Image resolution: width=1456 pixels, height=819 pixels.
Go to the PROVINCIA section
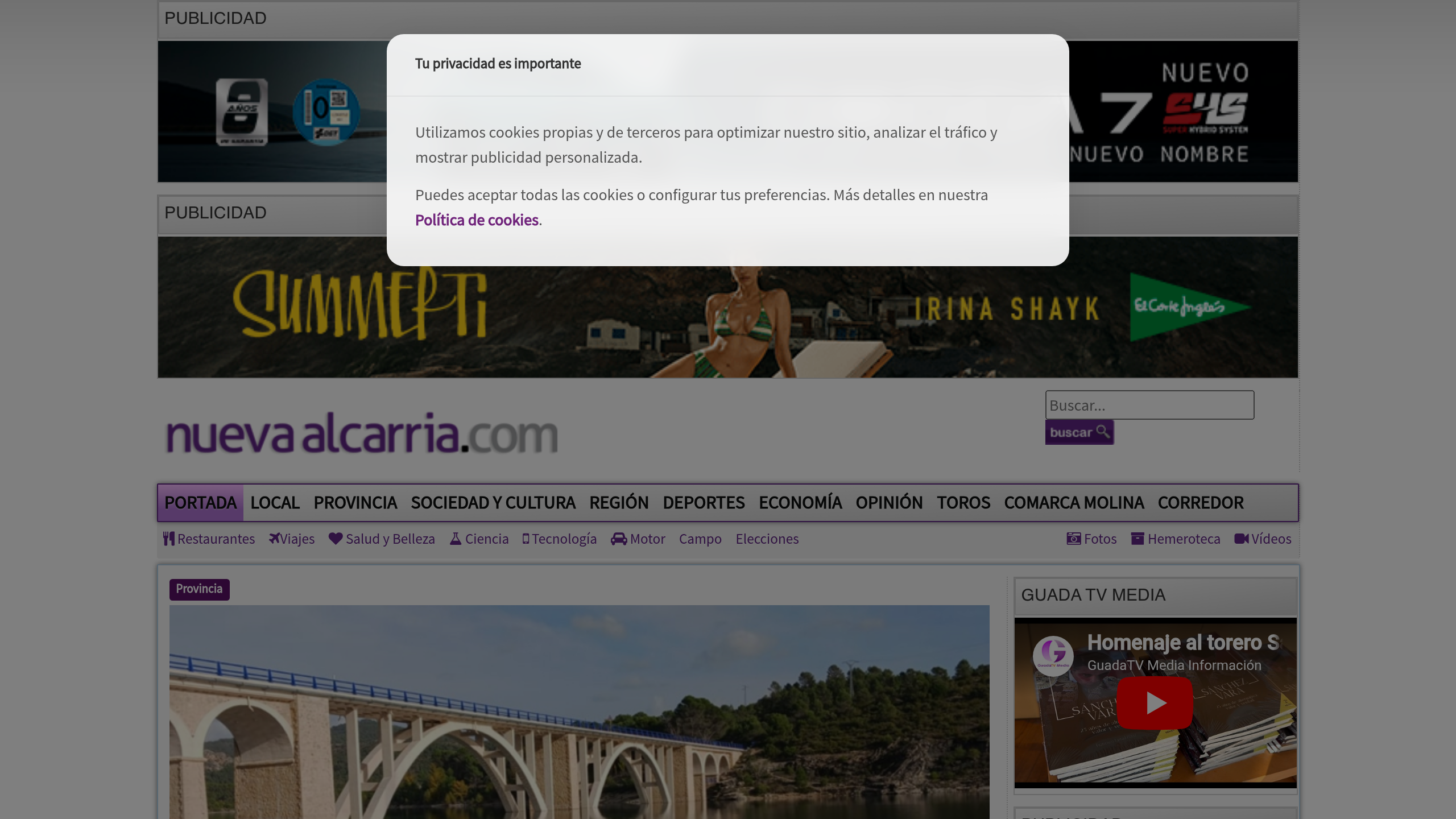[355, 503]
